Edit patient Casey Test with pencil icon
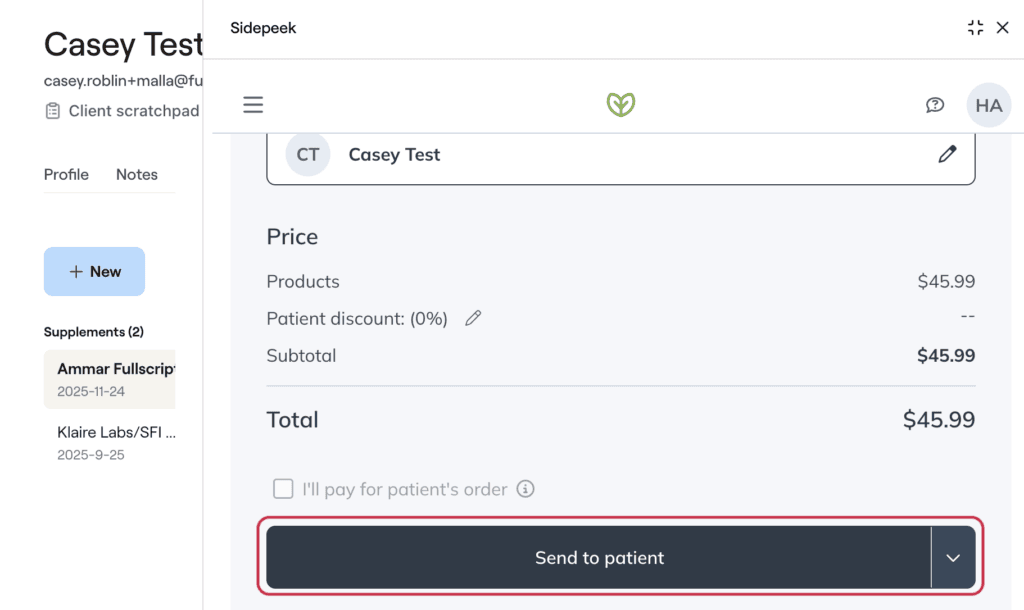The height and width of the screenshot is (610, 1024). 947,154
